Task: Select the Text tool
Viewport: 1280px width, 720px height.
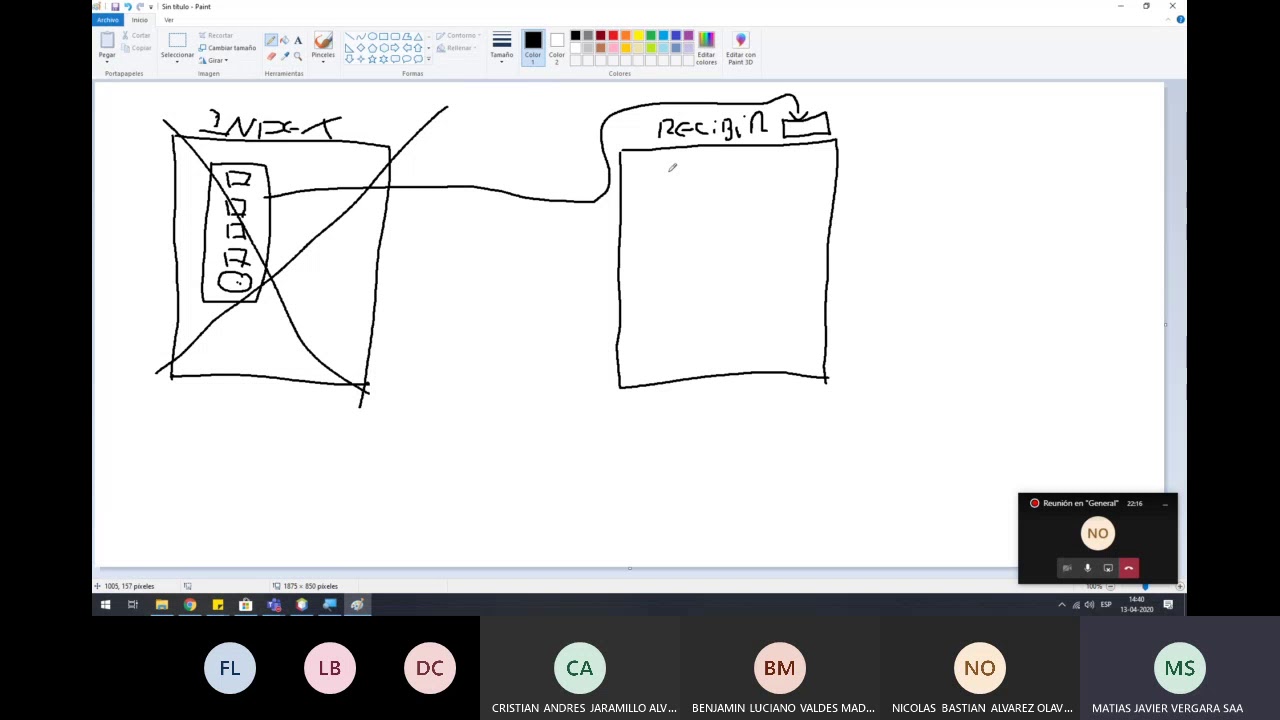Action: coord(298,40)
